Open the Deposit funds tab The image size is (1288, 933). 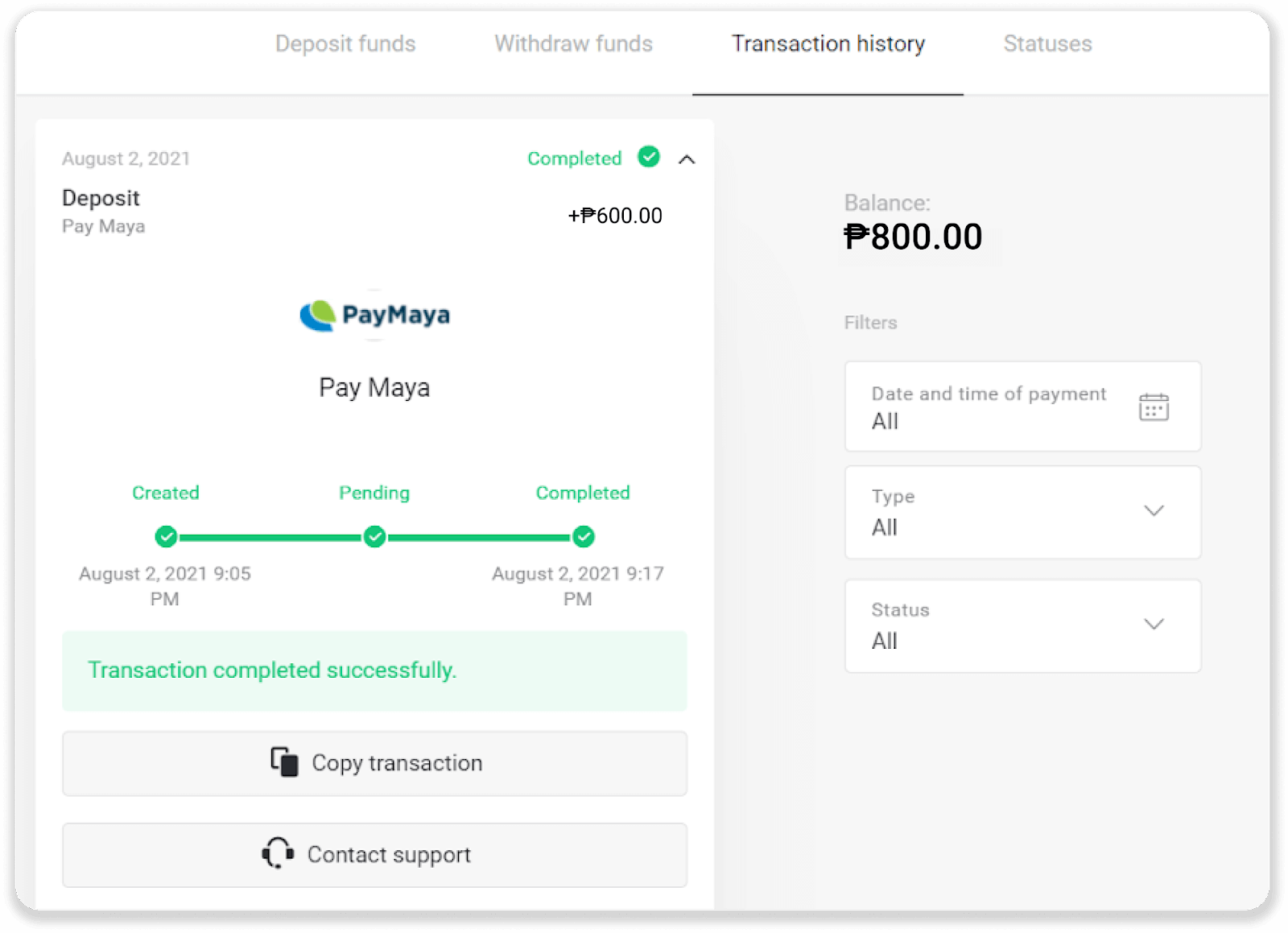[x=345, y=43]
